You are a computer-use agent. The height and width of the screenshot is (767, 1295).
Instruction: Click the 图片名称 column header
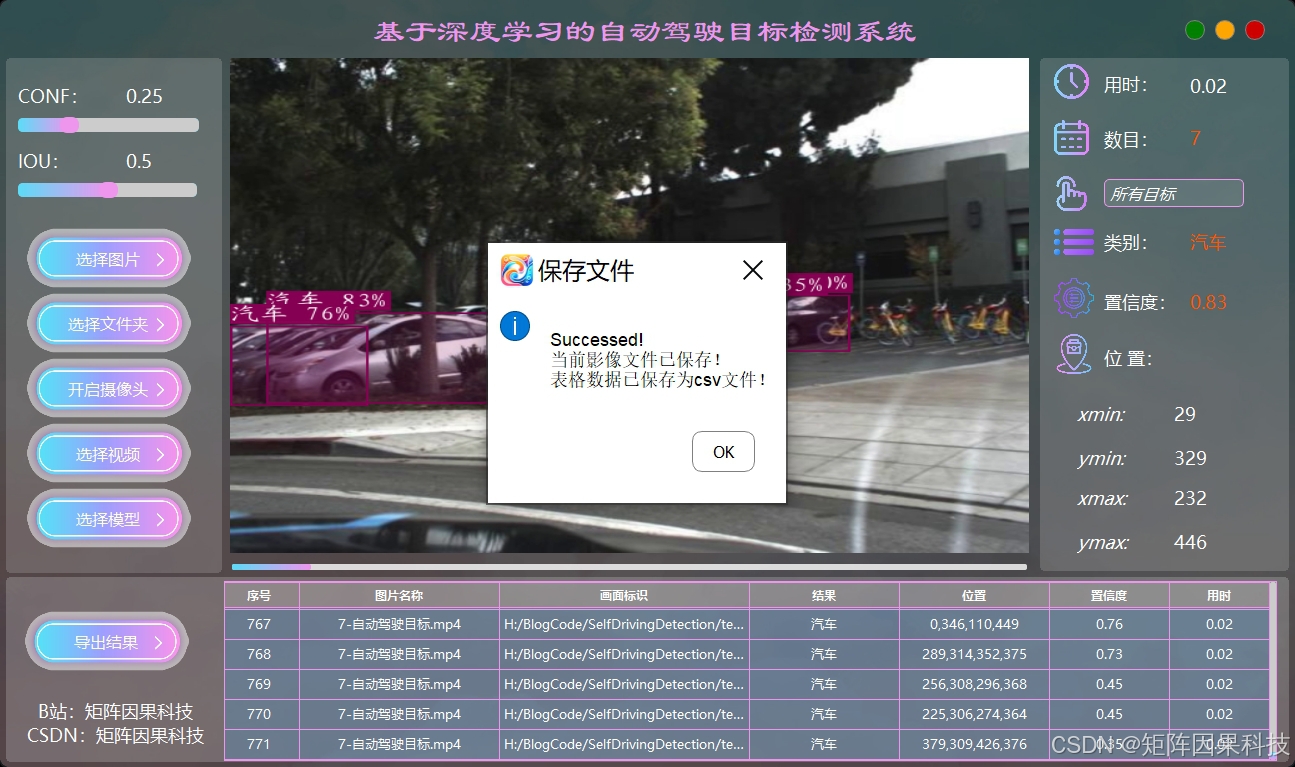click(x=399, y=595)
